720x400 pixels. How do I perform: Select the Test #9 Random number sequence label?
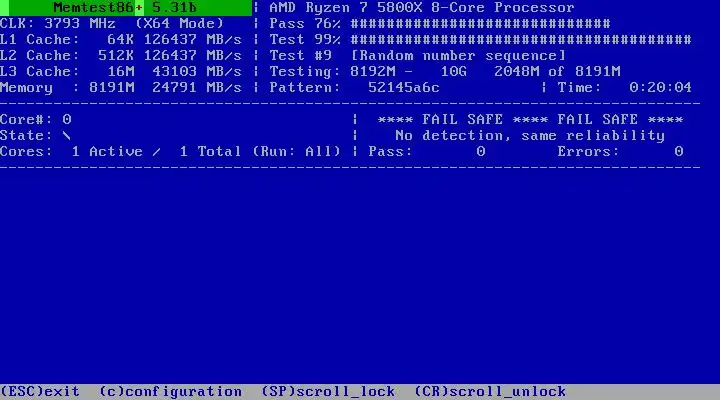click(x=417, y=56)
